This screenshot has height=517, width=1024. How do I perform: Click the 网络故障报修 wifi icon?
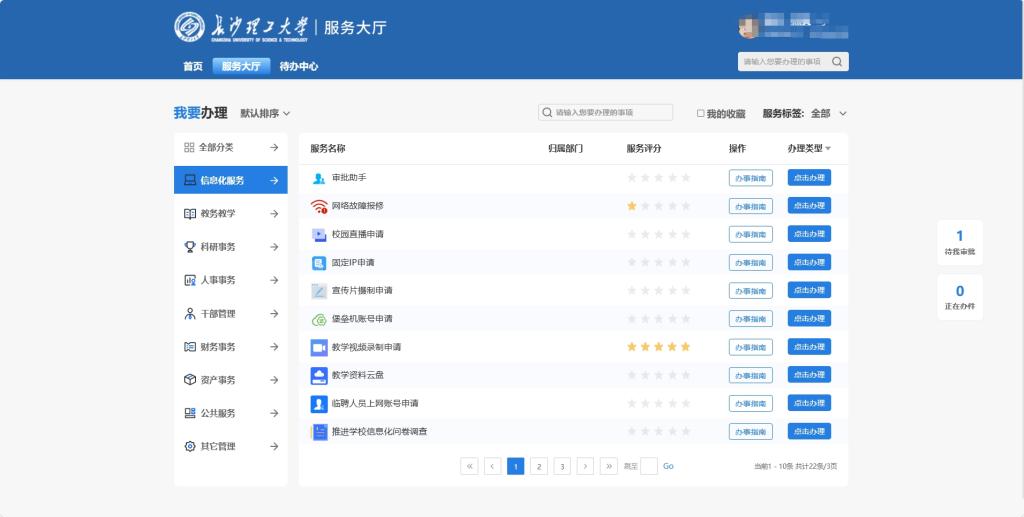[x=319, y=206]
